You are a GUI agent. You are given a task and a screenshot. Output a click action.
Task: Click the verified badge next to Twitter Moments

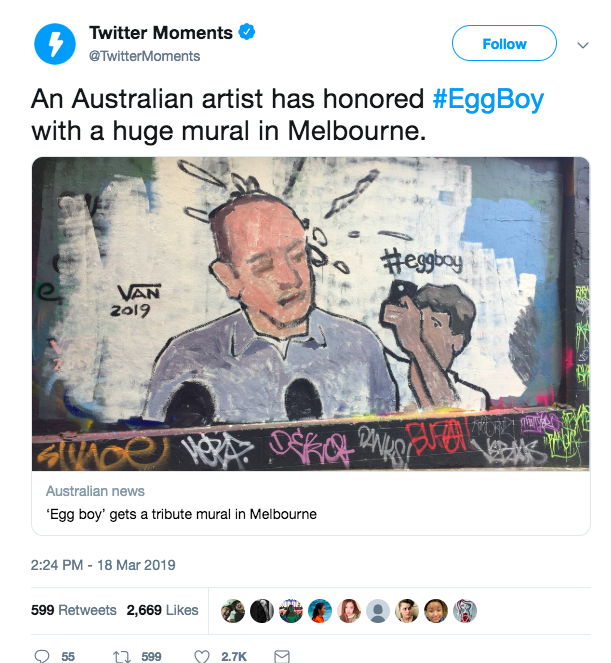pos(247,32)
